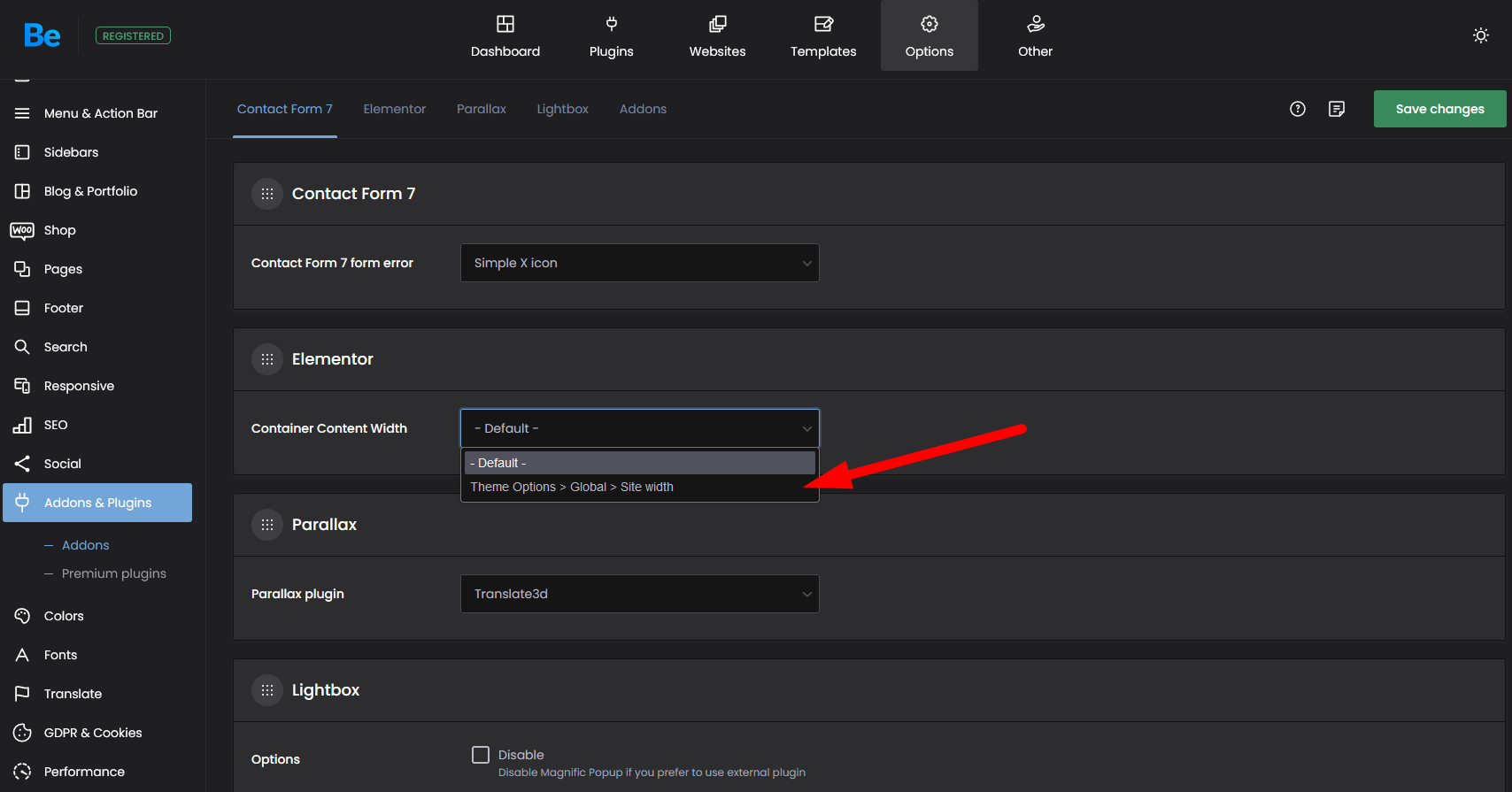Collapse the Addons & Plugins sidebar group

[x=97, y=503]
